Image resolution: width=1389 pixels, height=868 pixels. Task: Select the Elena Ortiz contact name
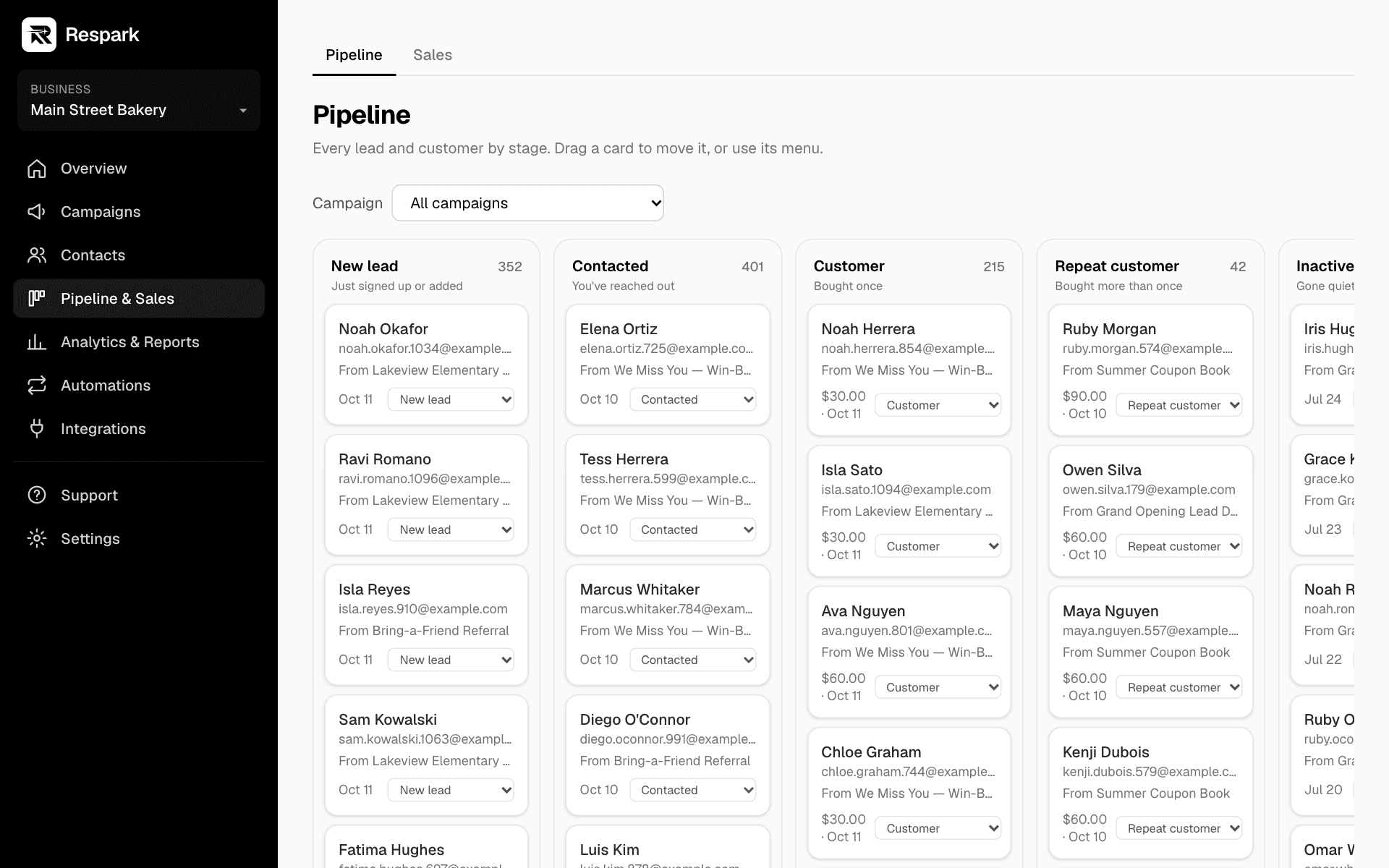click(x=619, y=329)
